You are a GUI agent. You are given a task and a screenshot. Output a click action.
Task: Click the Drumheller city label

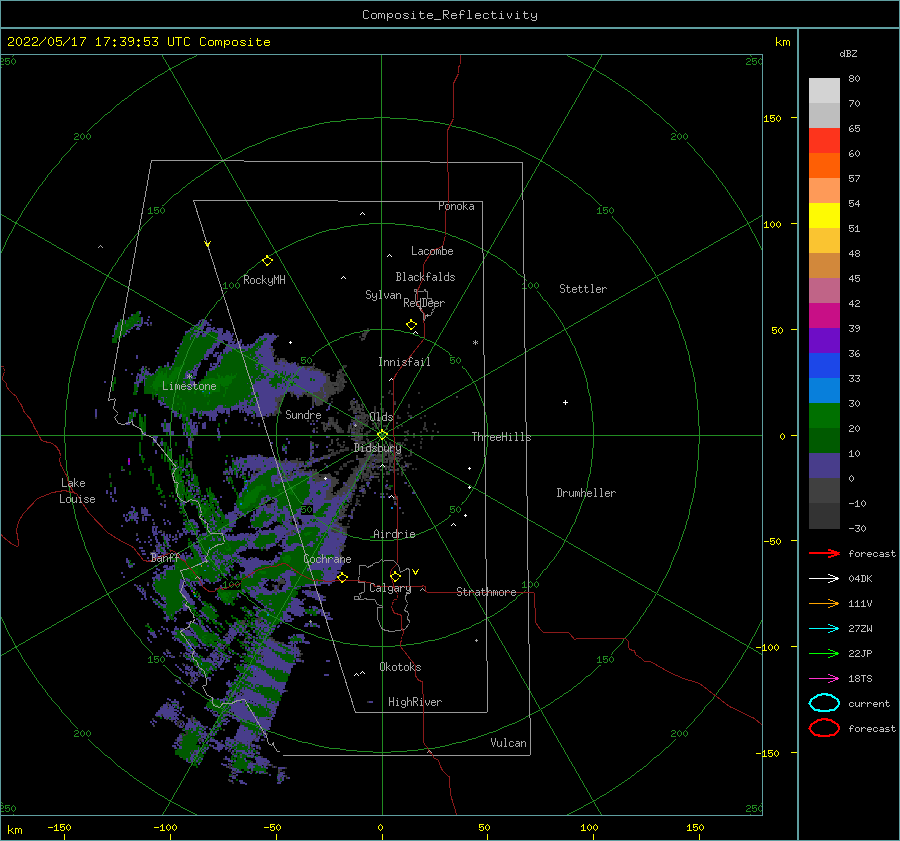pyautogui.click(x=586, y=493)
